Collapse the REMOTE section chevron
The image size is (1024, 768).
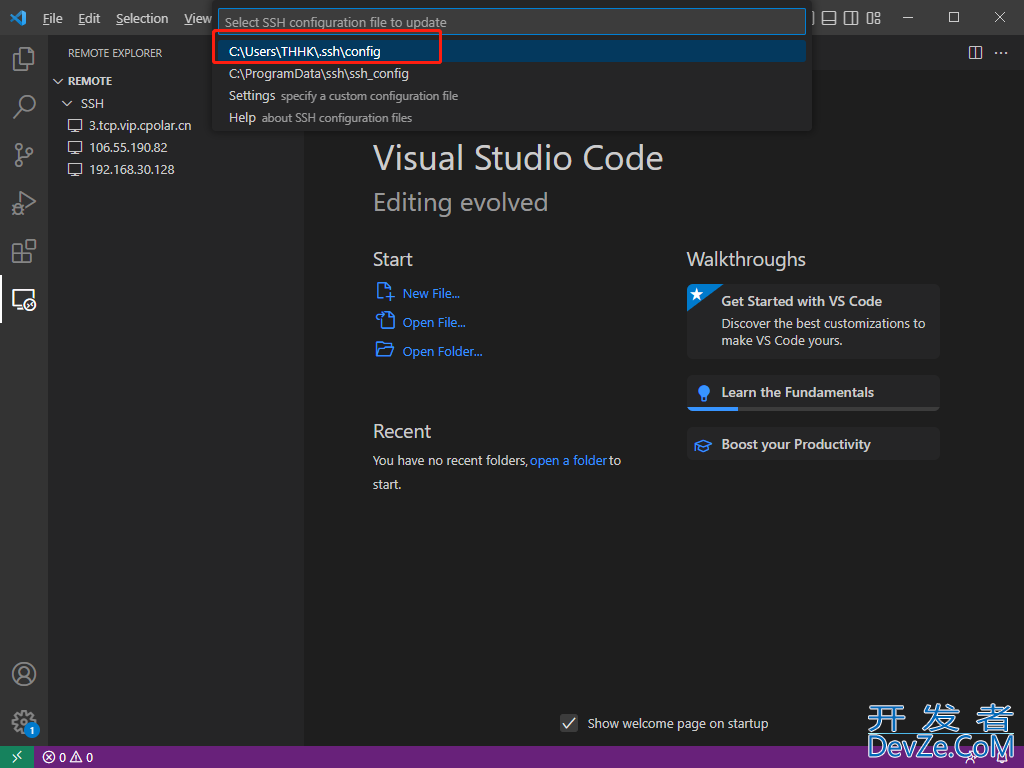(58, 81)
